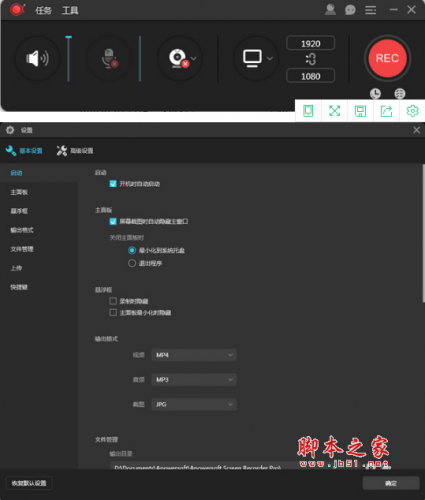Switch to 基本设置 tab
The image size is (425, 500).
24,151
